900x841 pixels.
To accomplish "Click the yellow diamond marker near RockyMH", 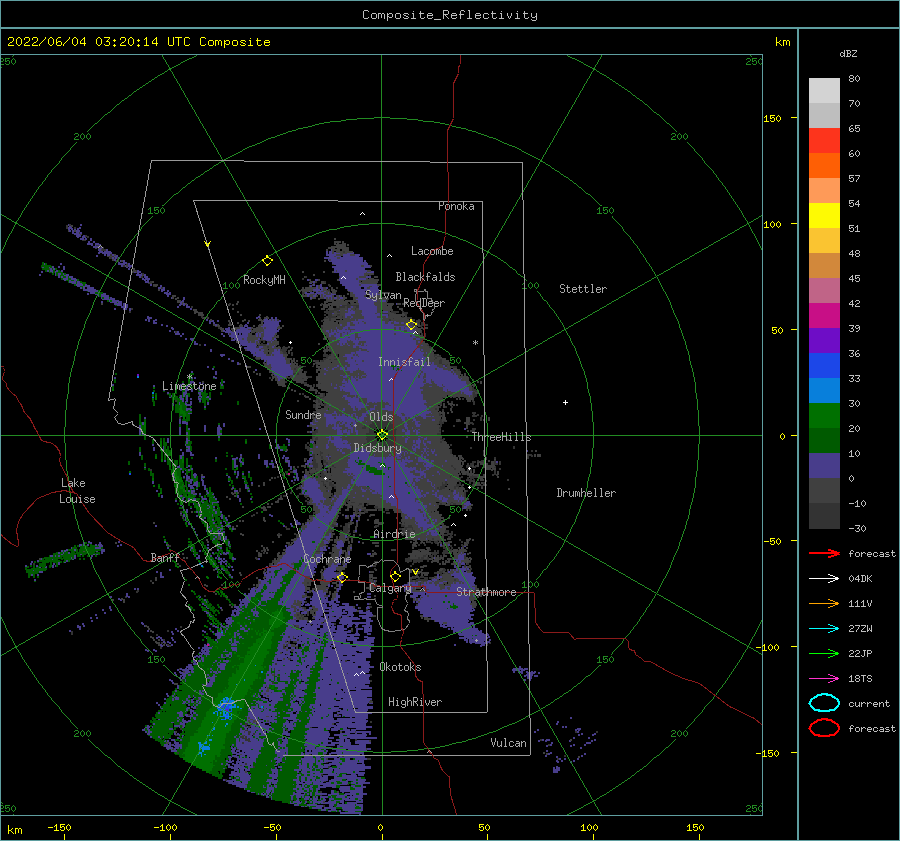I will point(267,261).
